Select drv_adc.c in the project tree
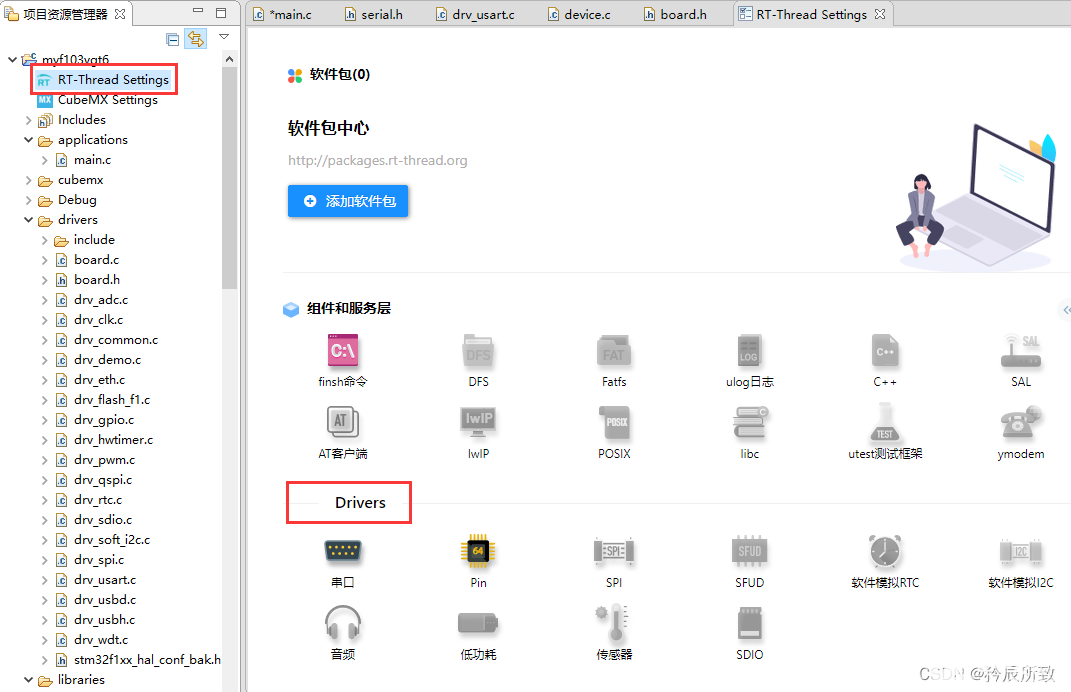Image resolution: width=1071 pixels, height=692 pixels. (101, 300)
